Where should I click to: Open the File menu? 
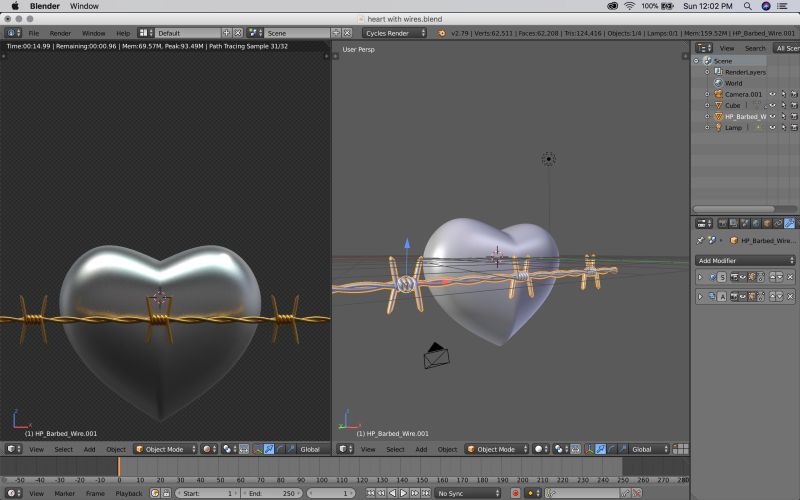(34, 33)
